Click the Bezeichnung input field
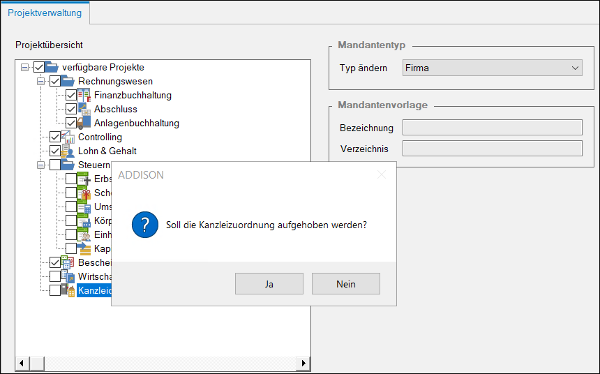The width and height of the screenshot is (600, 374). 492,127
